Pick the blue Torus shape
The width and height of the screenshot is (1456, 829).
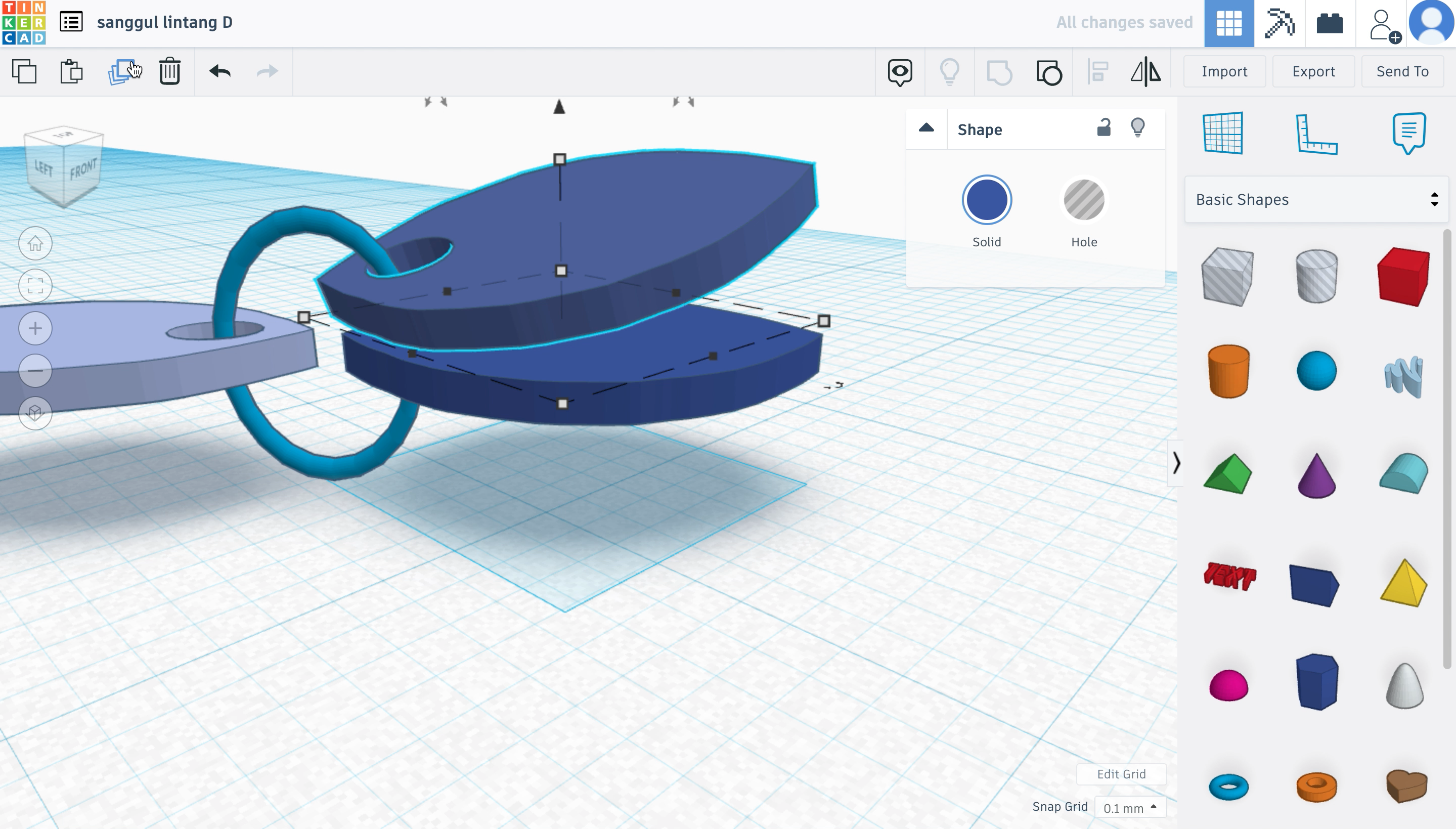(1228, 787)
